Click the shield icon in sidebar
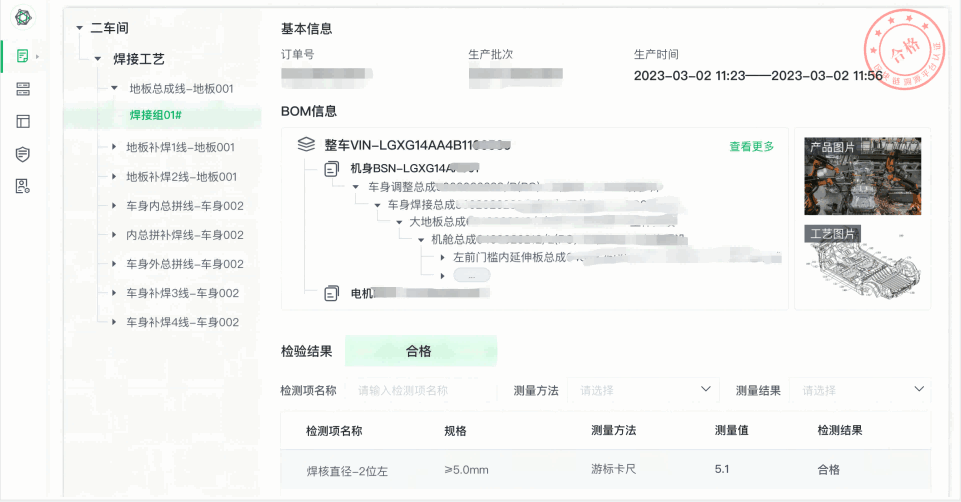Screen dimensions: 961x502 pyautogui.click(x=23, y=153)
